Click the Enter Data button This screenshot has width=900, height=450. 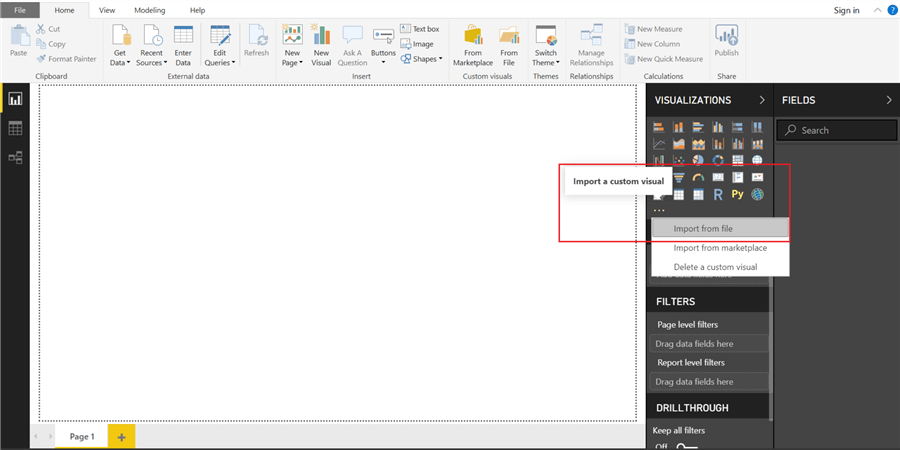[183, 46]
